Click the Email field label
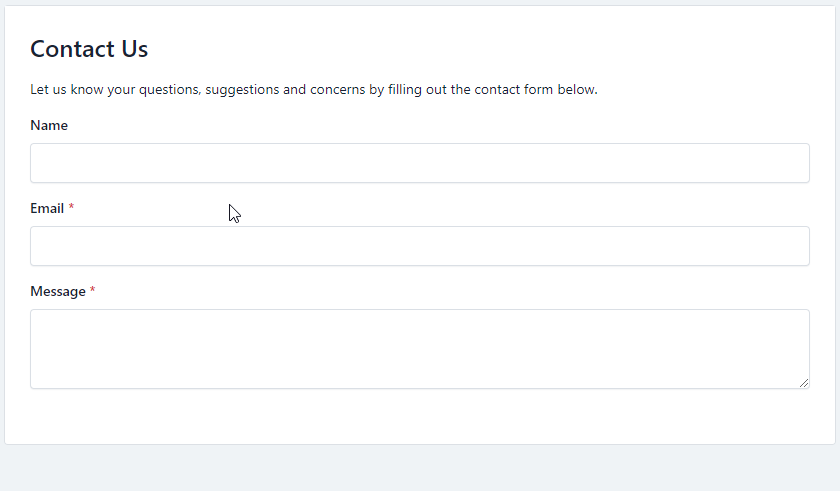840x491 pixels. point(47,208)
